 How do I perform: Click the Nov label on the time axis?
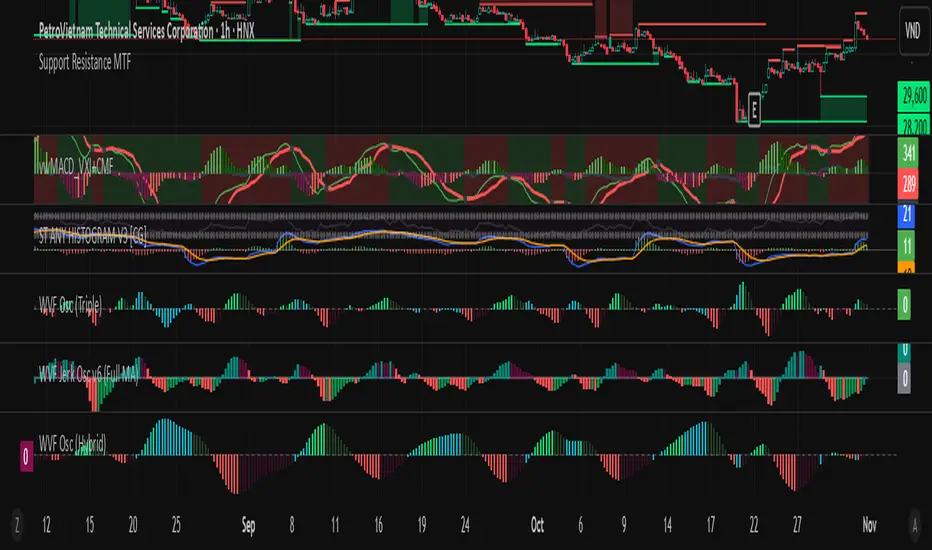coord(870,525)
